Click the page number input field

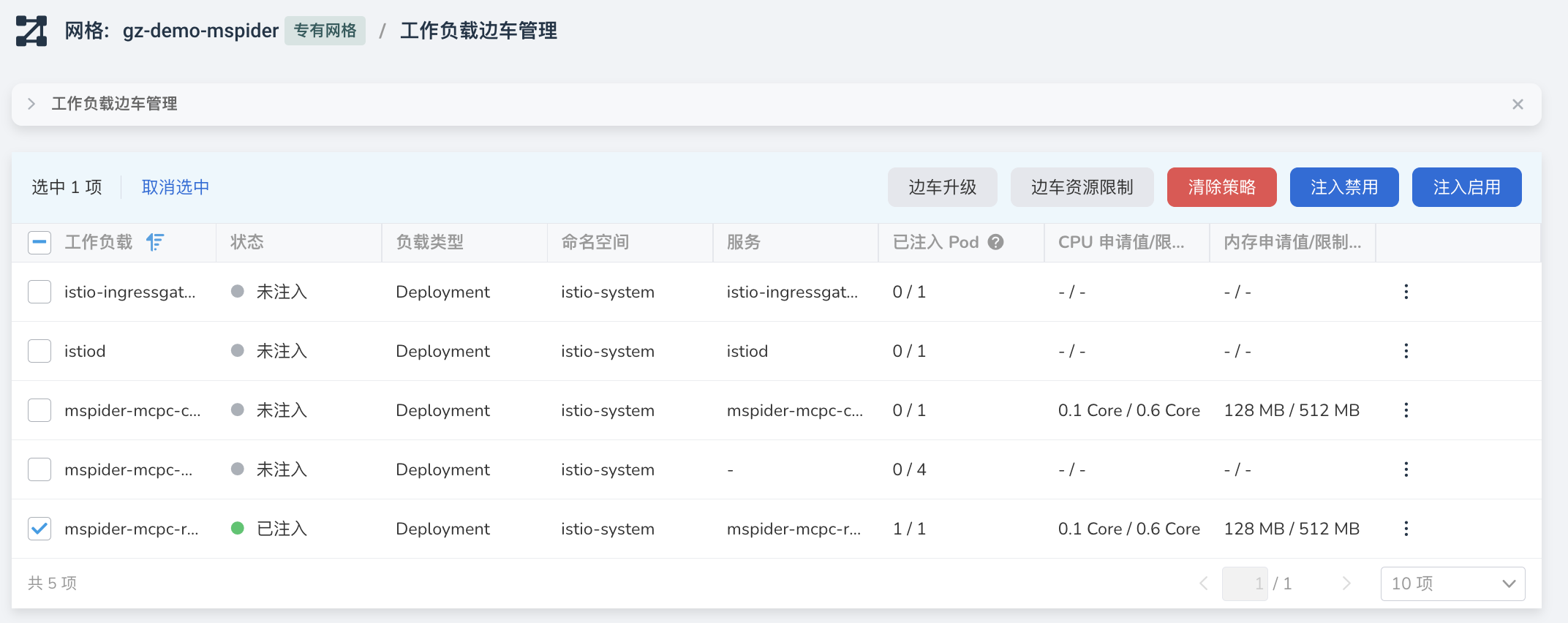pos(1245,584)
